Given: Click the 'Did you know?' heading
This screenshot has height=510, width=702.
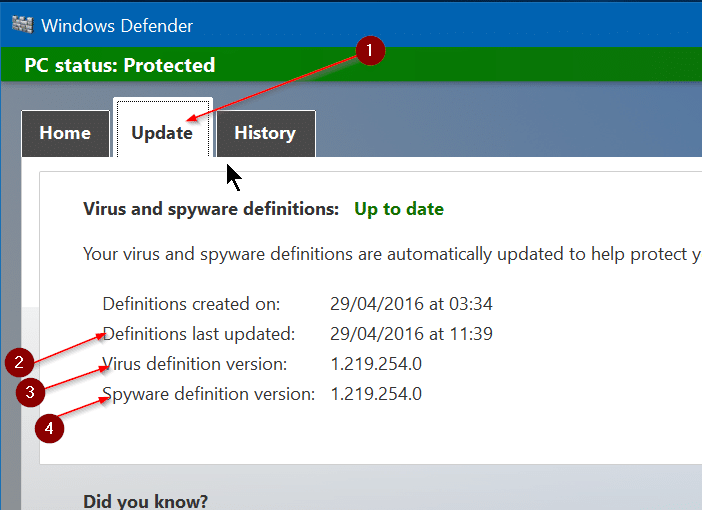Looking at the screenshot, I should pyautogui.click(x=146, y=501).
